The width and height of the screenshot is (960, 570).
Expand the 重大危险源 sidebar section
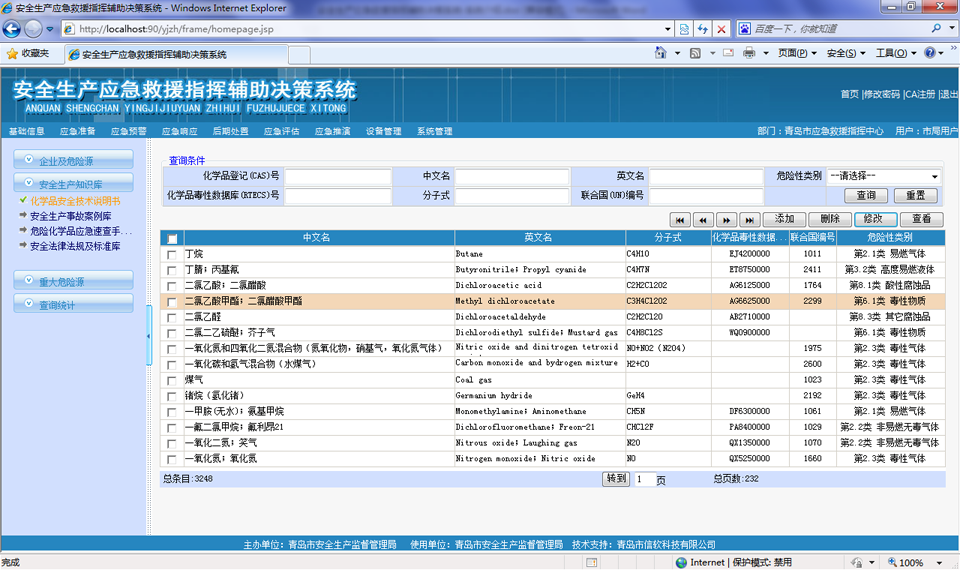73,282
